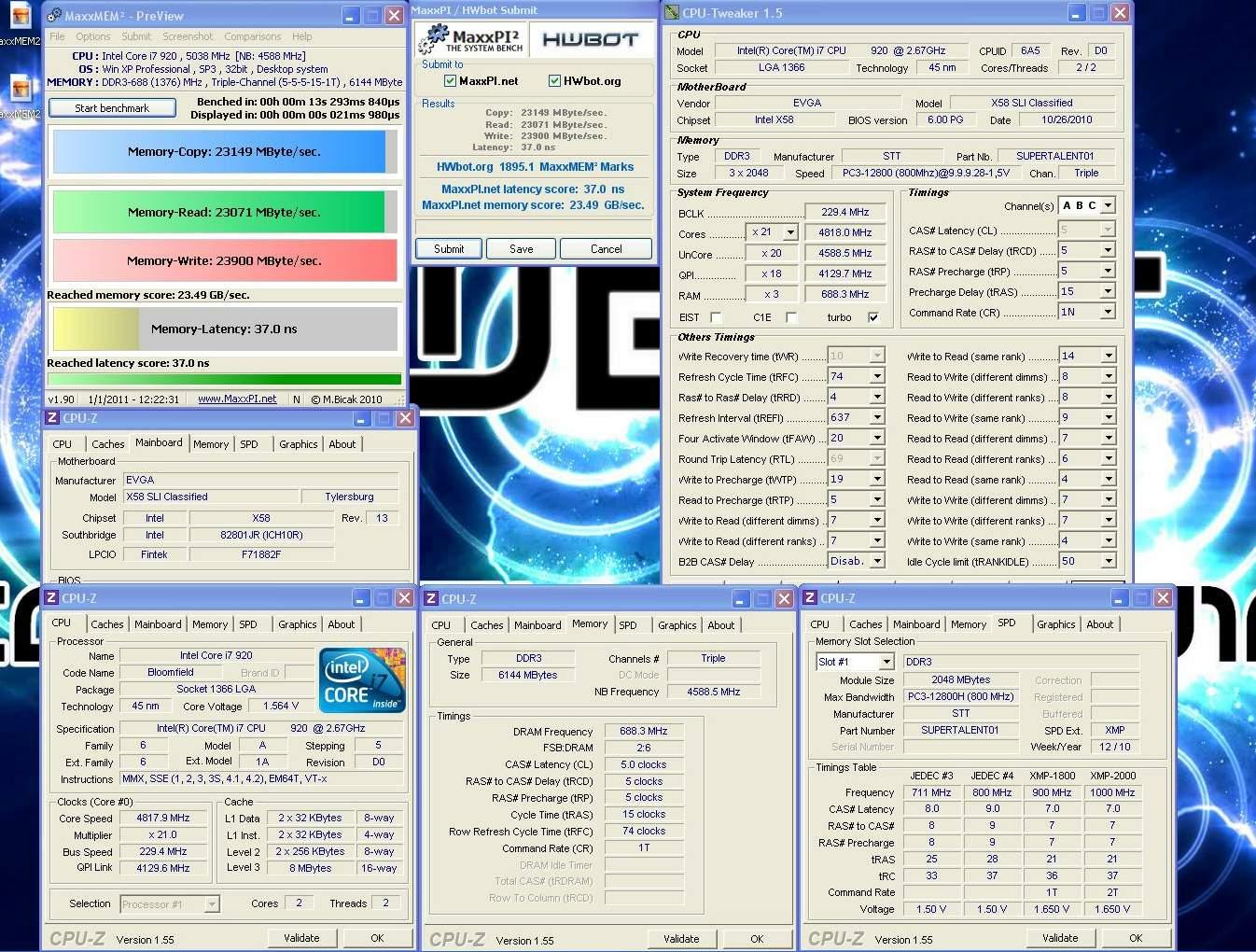Close the CPU-Tweaker 1.5 window
This screenshot has width=1256, height=952.
1121,13
